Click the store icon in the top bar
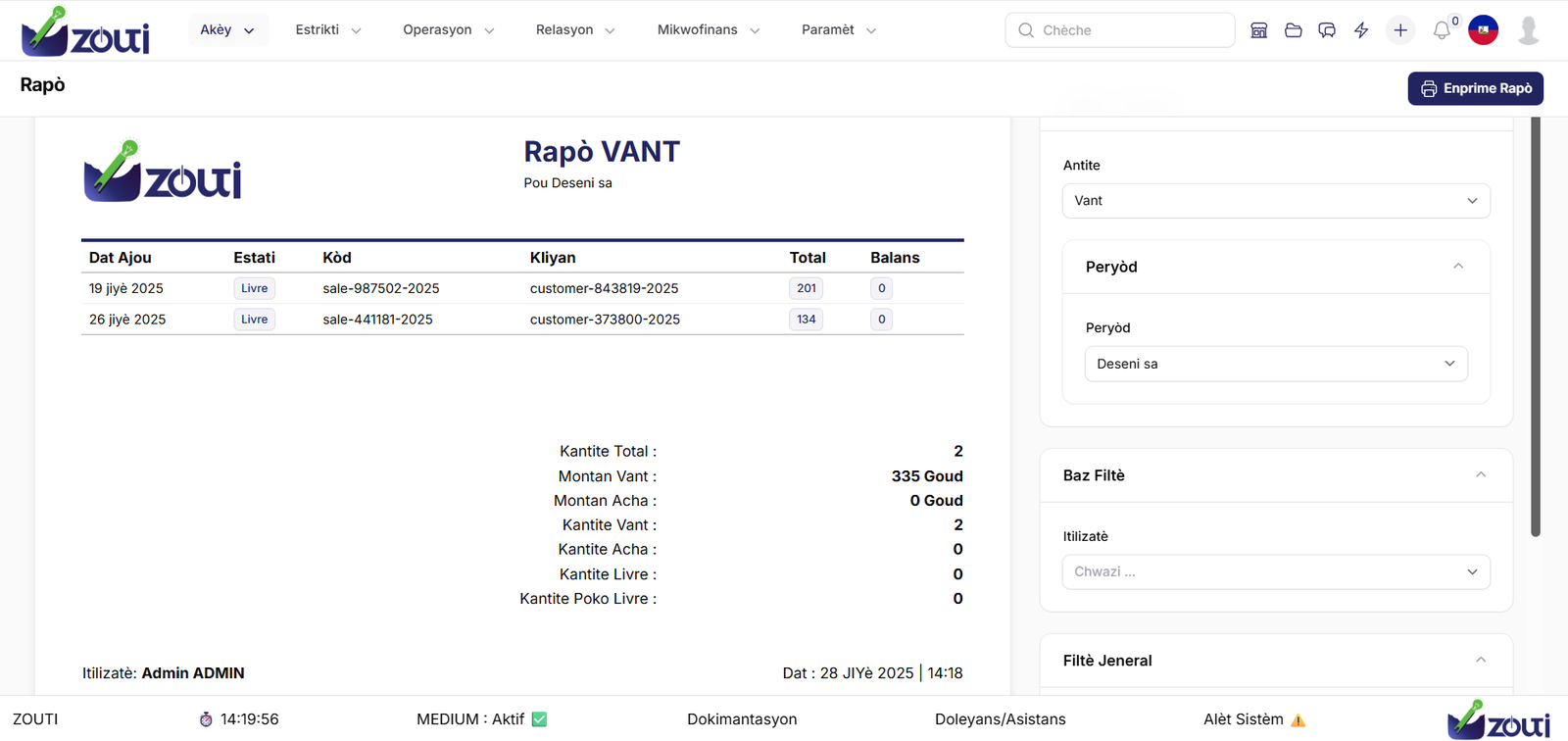1568x741 pixels. coord(1259,30)
